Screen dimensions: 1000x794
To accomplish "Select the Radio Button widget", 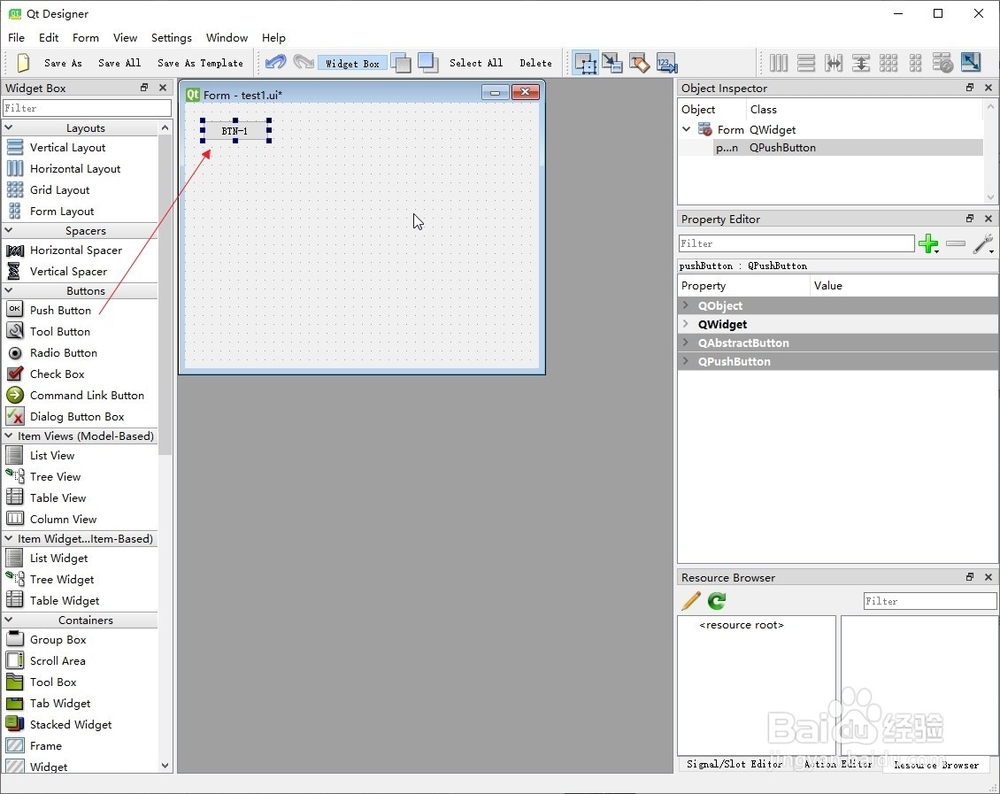I will click(63, 353).
